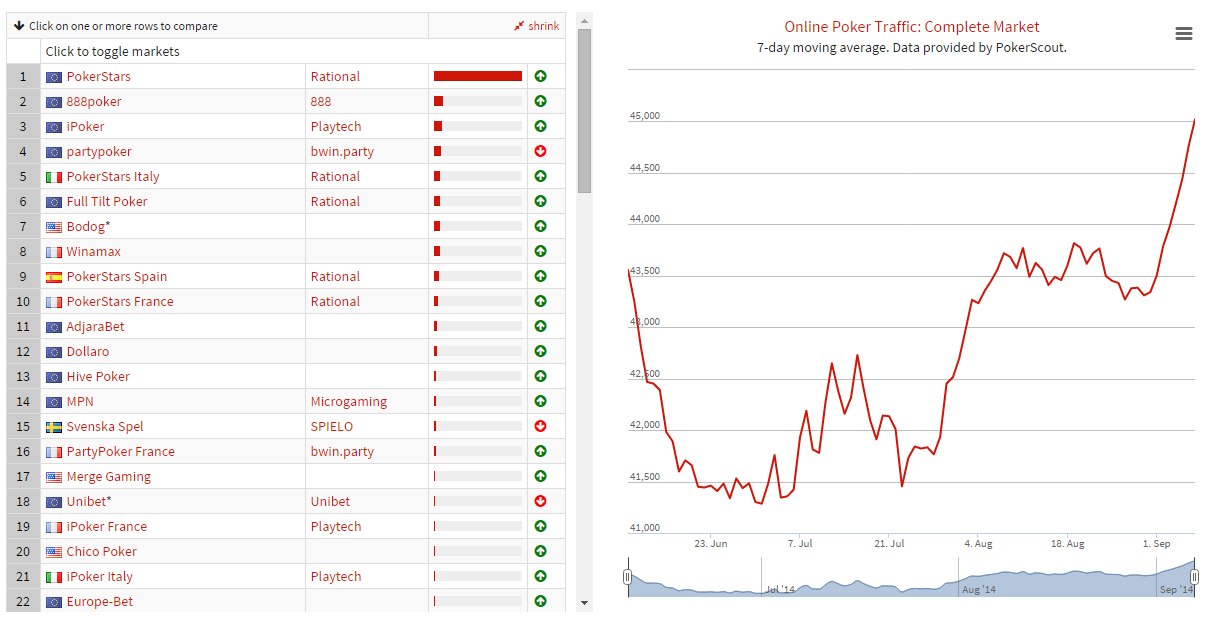Click the Svenska Spel Swedish flag
The height and width of the screenshot is (619, 1210).
click(54, 427)
